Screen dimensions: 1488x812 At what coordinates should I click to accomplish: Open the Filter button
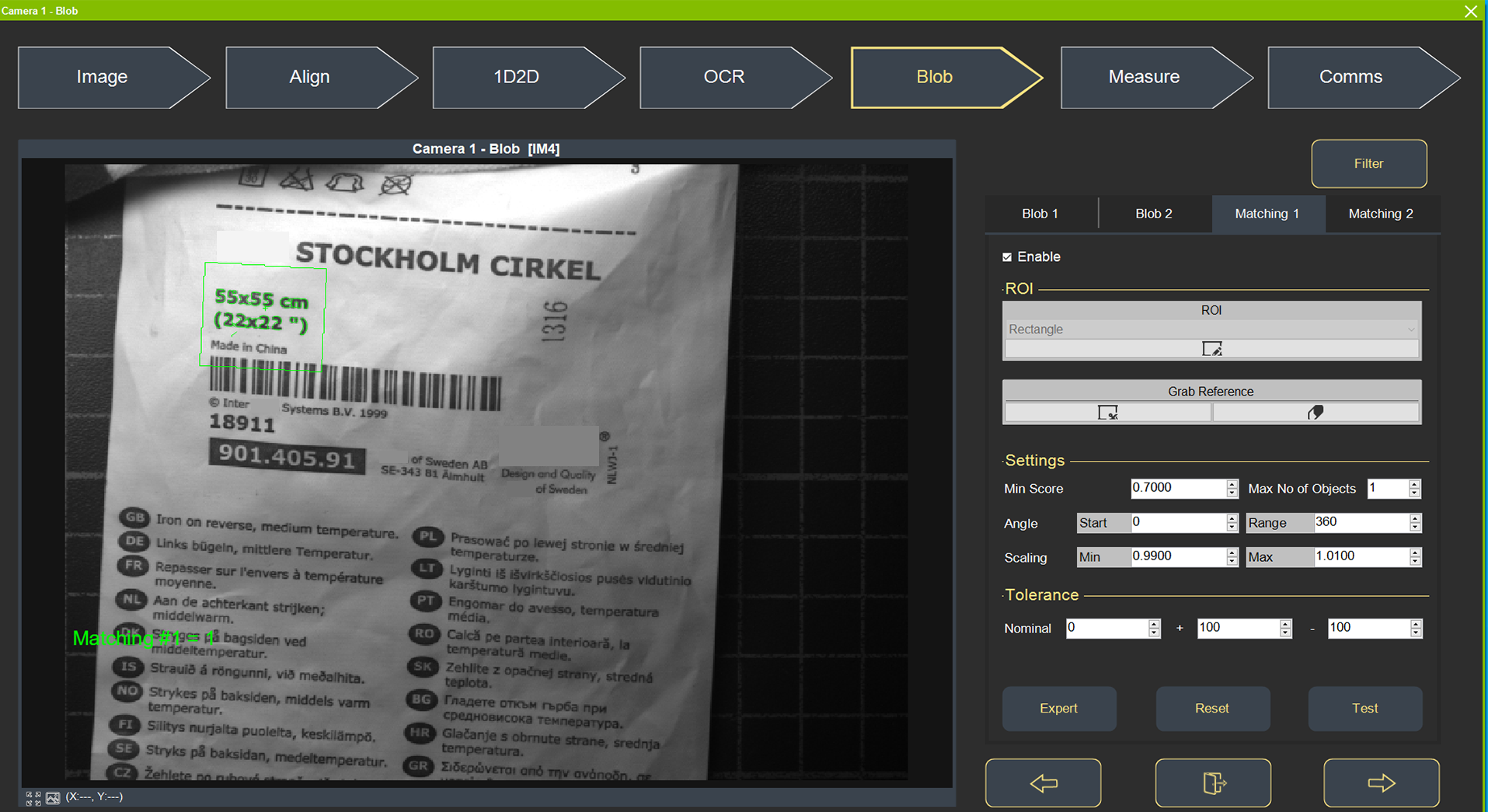point(1369,164)
